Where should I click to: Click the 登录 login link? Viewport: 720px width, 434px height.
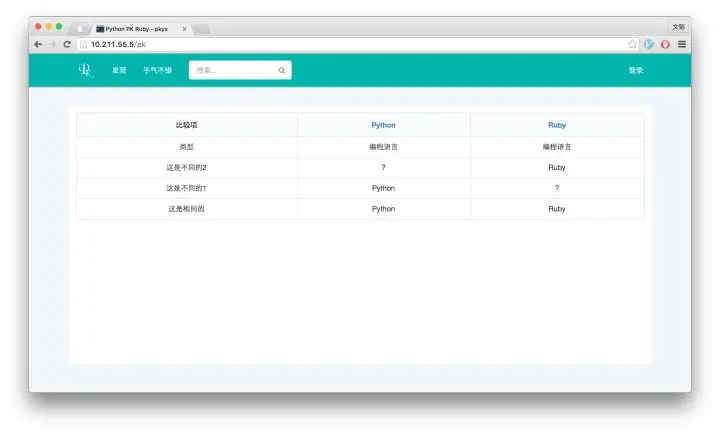pyautogui.click(x=636, y=70)
